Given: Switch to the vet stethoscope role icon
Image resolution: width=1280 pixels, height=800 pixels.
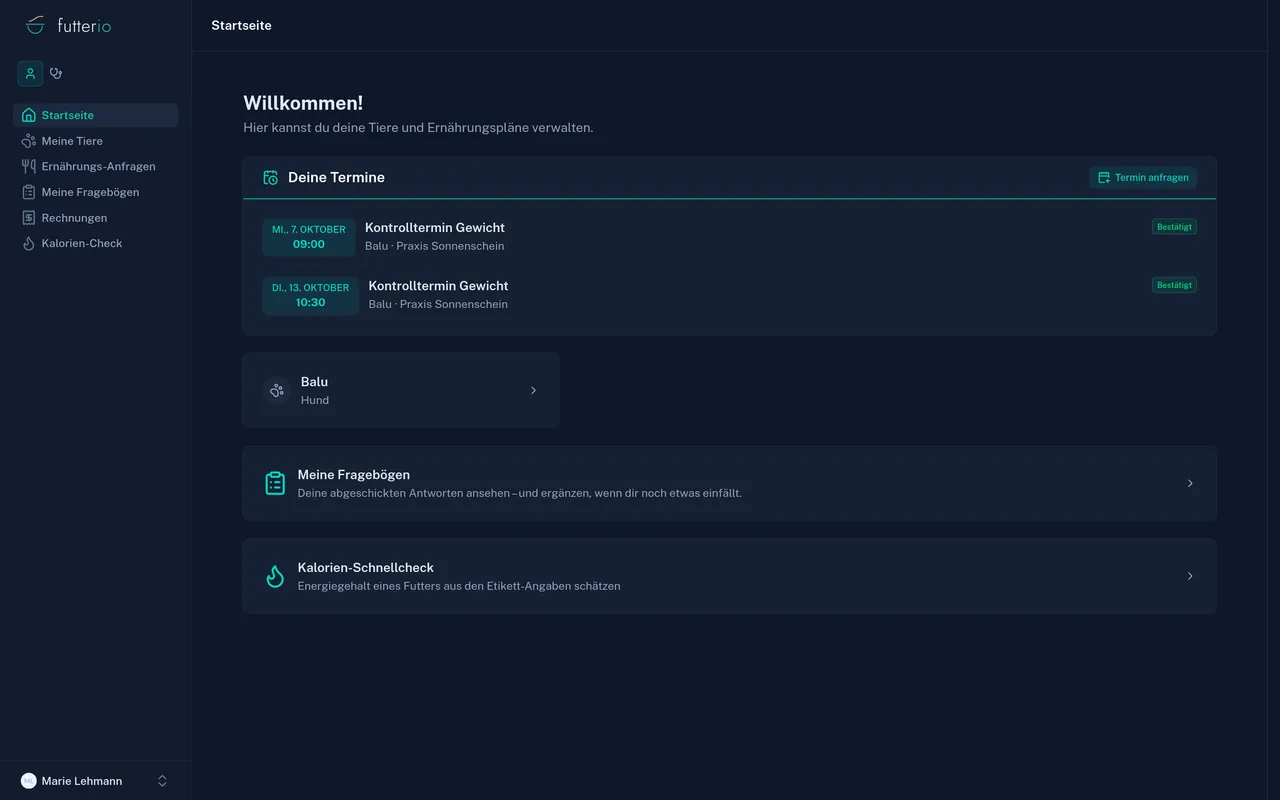Looking at the screenshot, I should [56, 73].
